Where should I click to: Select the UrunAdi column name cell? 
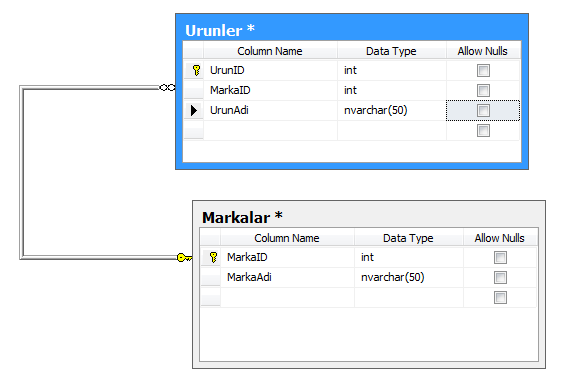coord(270,110)
